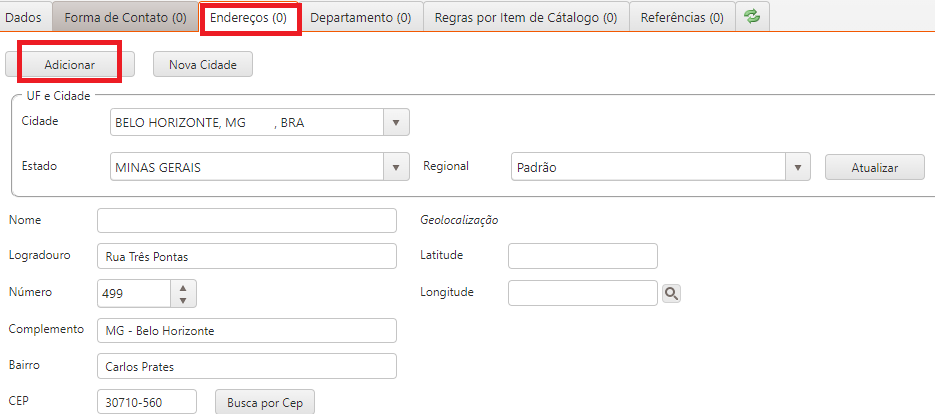Click into the Latitude input field

(x=582, y=256)
